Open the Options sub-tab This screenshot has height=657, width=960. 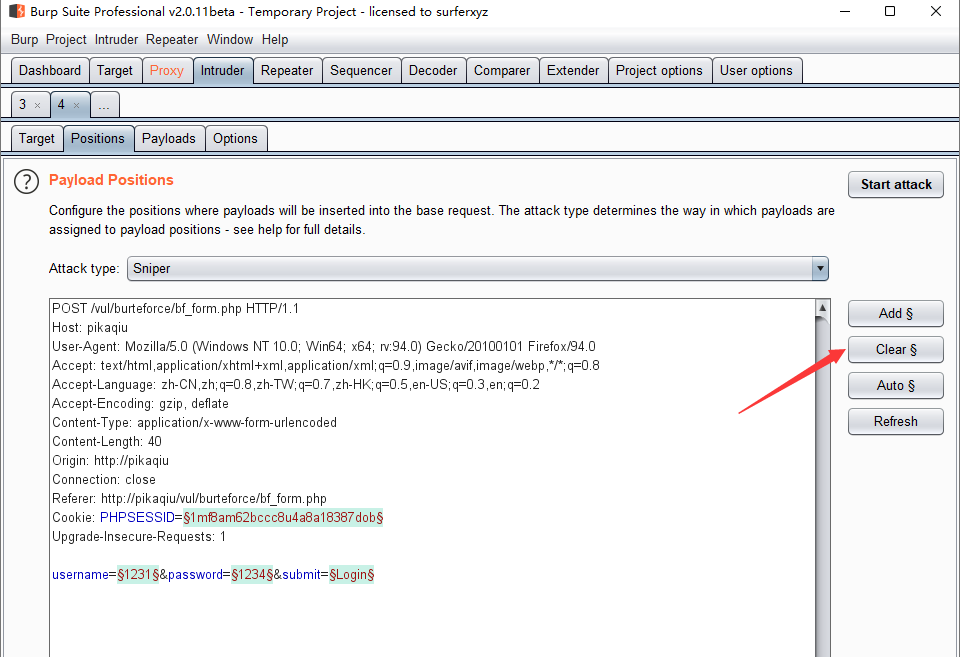click(x=235, y=138)
